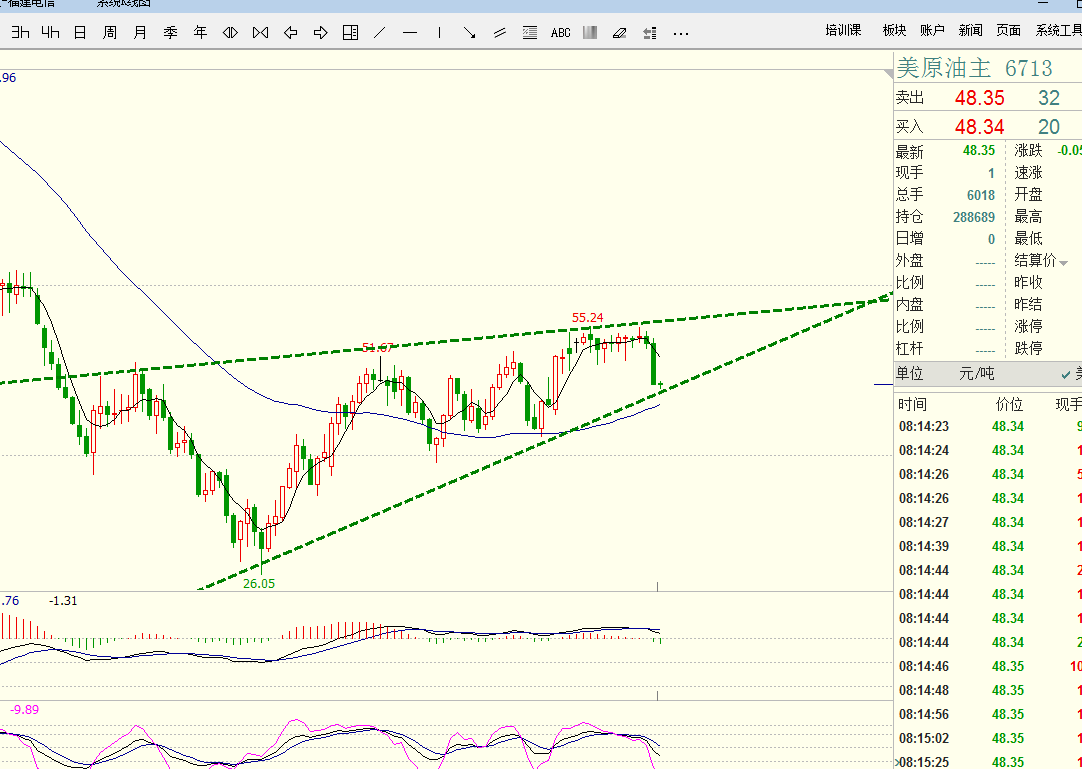The height and width of the screenshot is (769, 1082).
Task: Select the 08:14:23 tick row
Action: coord(987,427)
